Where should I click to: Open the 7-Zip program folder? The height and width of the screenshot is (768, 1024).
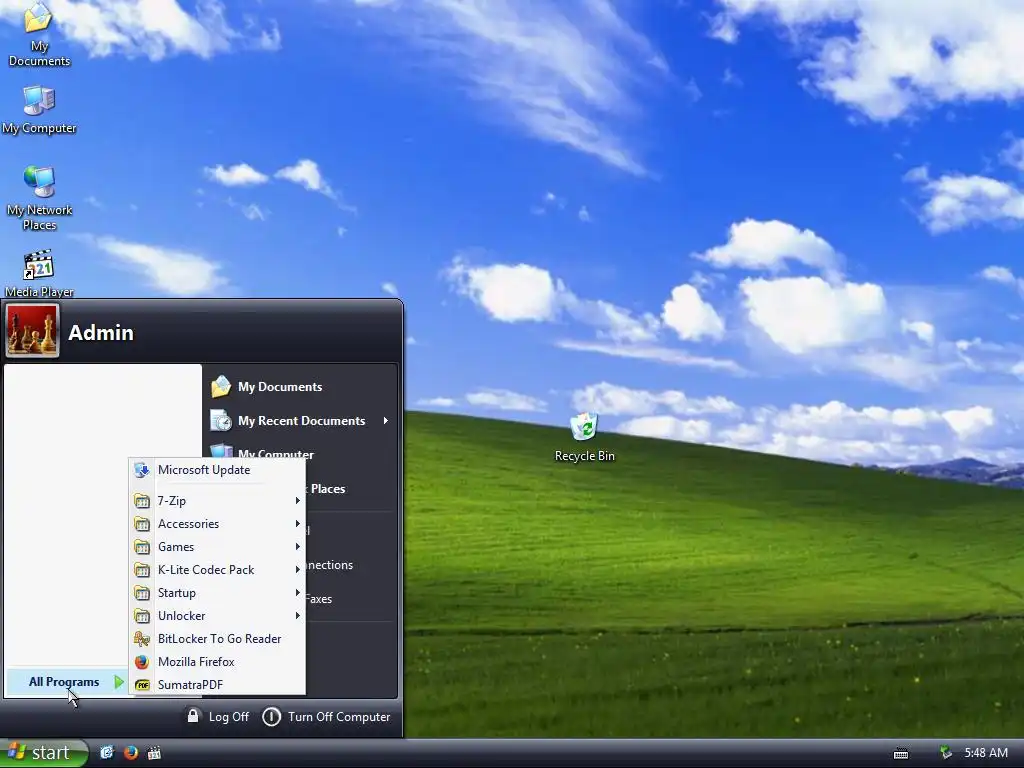click(x=217, y=501)
